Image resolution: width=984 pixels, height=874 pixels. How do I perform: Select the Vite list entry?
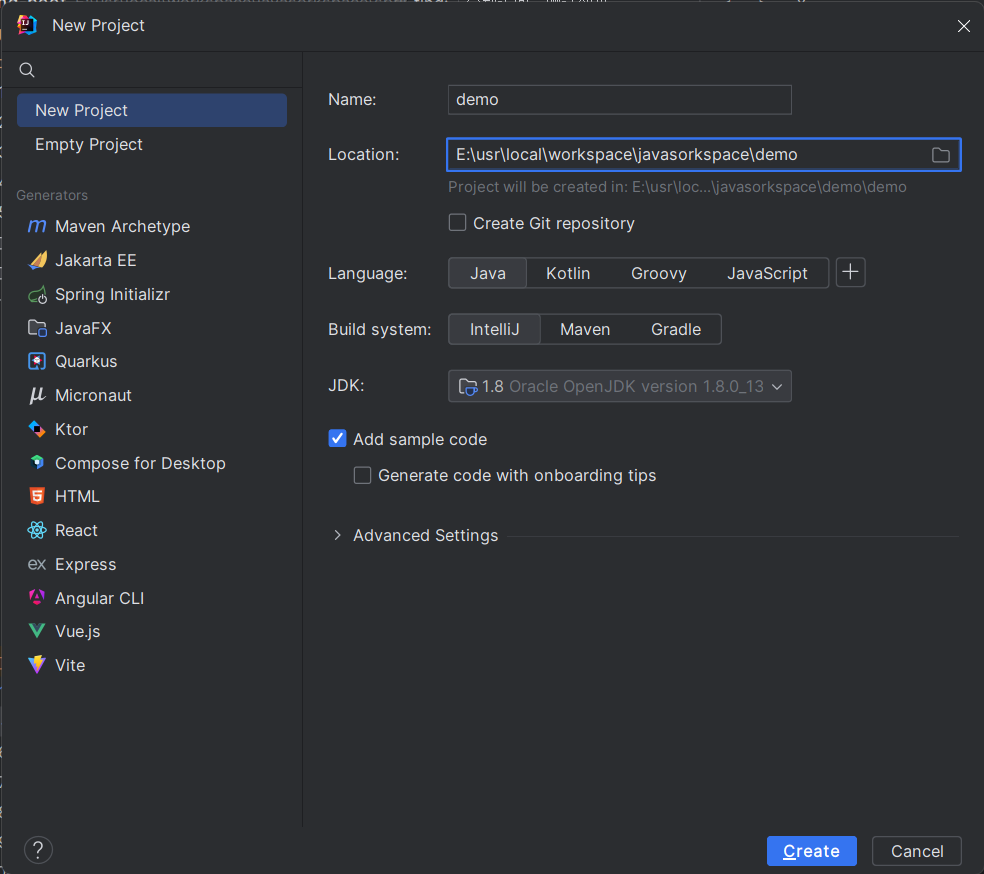[152, 665]
